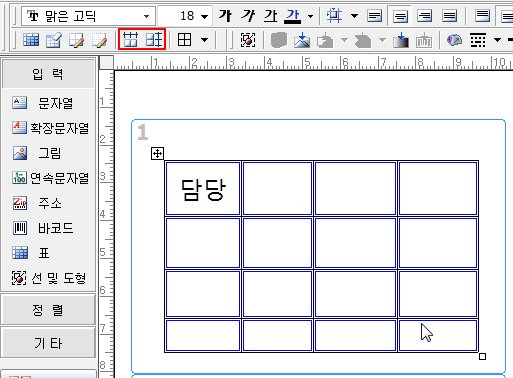Justify the text alignment
Viewport: 513px width, 378px height.
coord(449,16)
